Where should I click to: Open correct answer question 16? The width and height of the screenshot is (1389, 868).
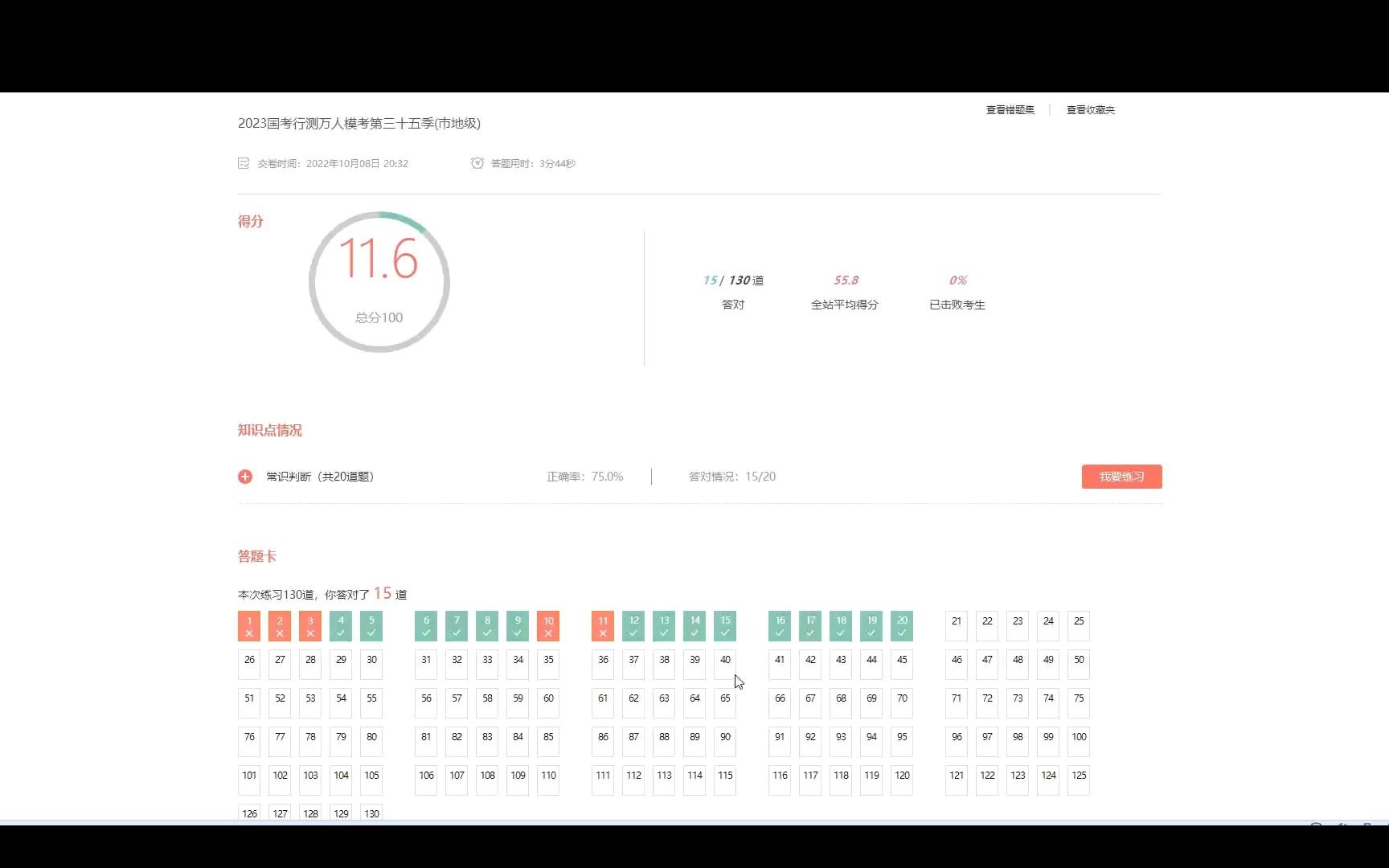click(x=780, y=626)
